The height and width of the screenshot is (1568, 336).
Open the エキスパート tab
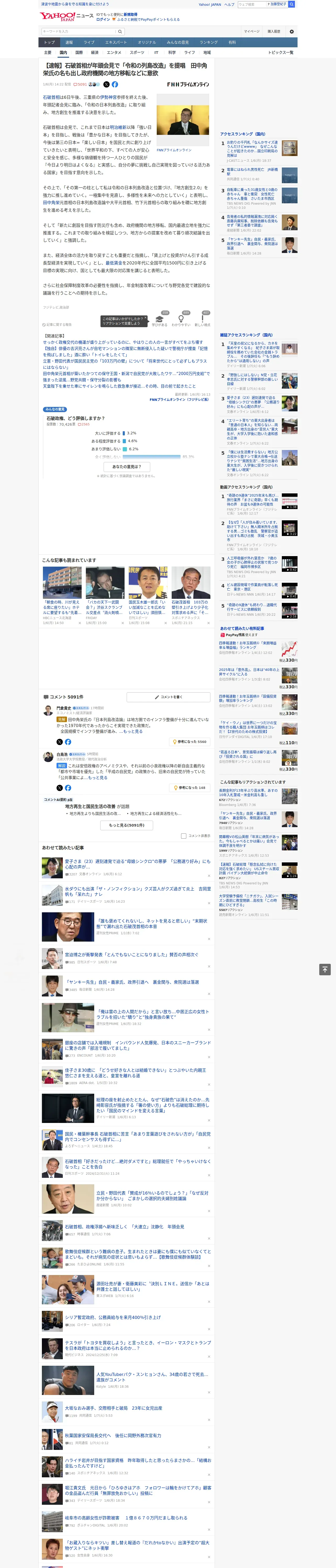tap(116, 43)
